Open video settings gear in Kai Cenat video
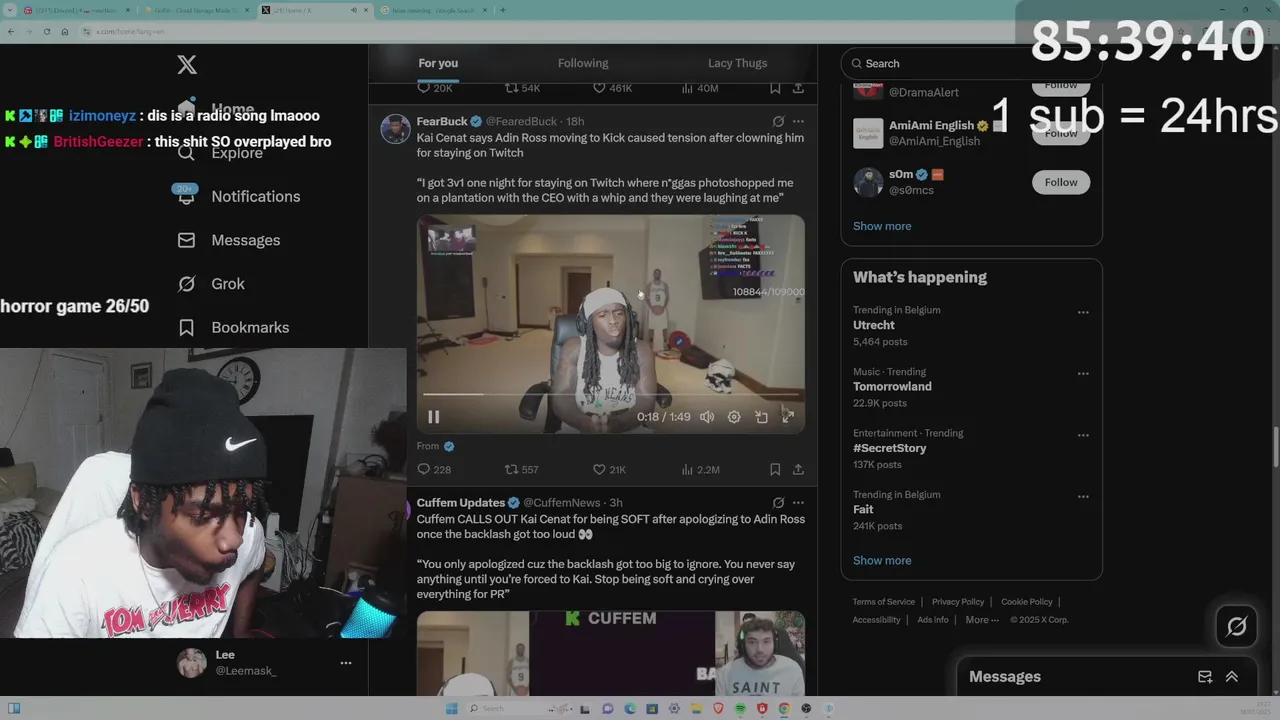This screenshot has width=1280, height=720. tap(734, 417)
